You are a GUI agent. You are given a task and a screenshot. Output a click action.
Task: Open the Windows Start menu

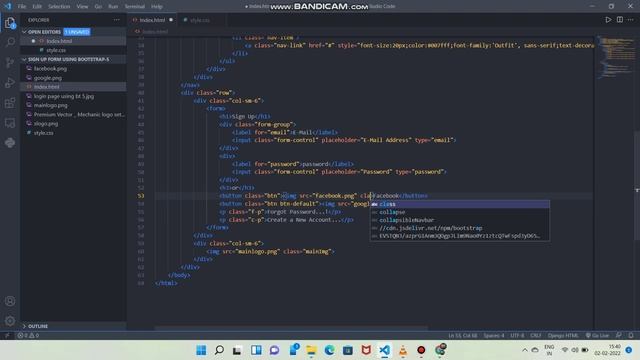(201, 350)
